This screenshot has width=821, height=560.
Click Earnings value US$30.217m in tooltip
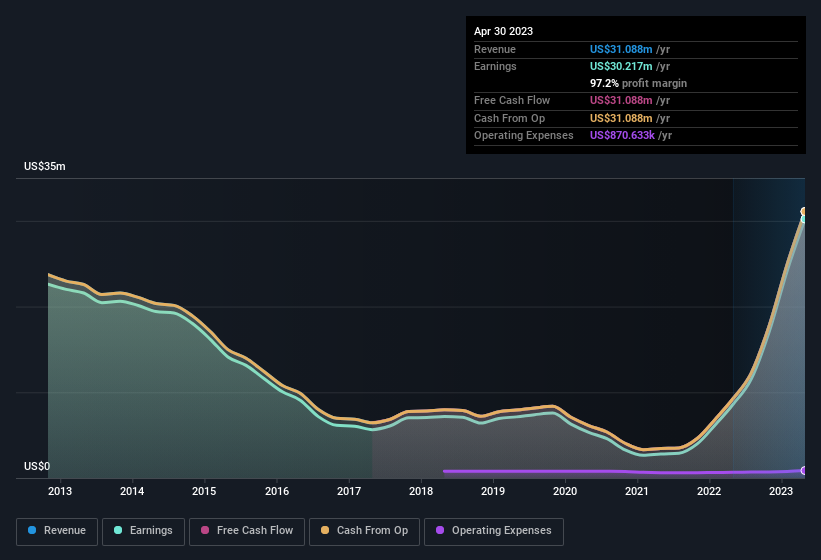click(621, 66)
